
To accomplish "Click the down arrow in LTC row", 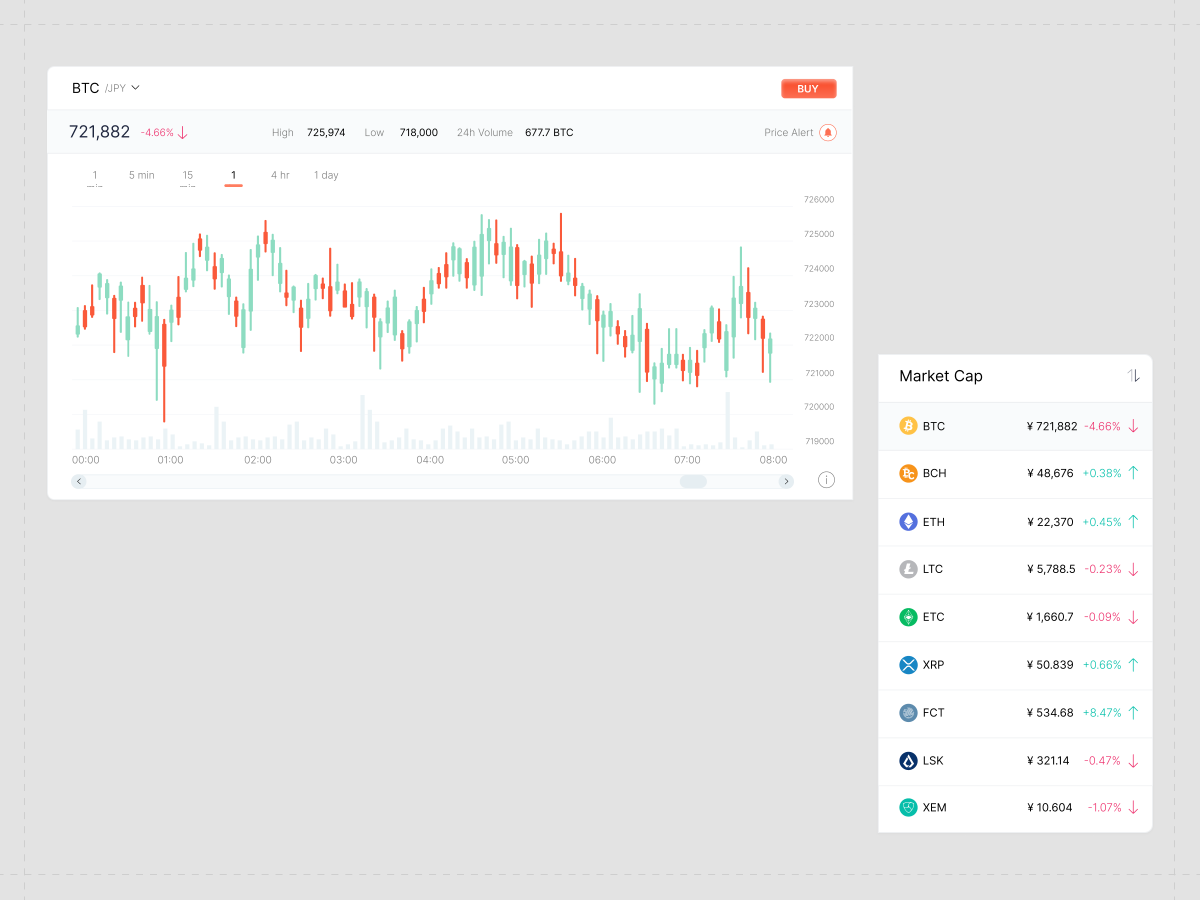I will [1133, 569].
